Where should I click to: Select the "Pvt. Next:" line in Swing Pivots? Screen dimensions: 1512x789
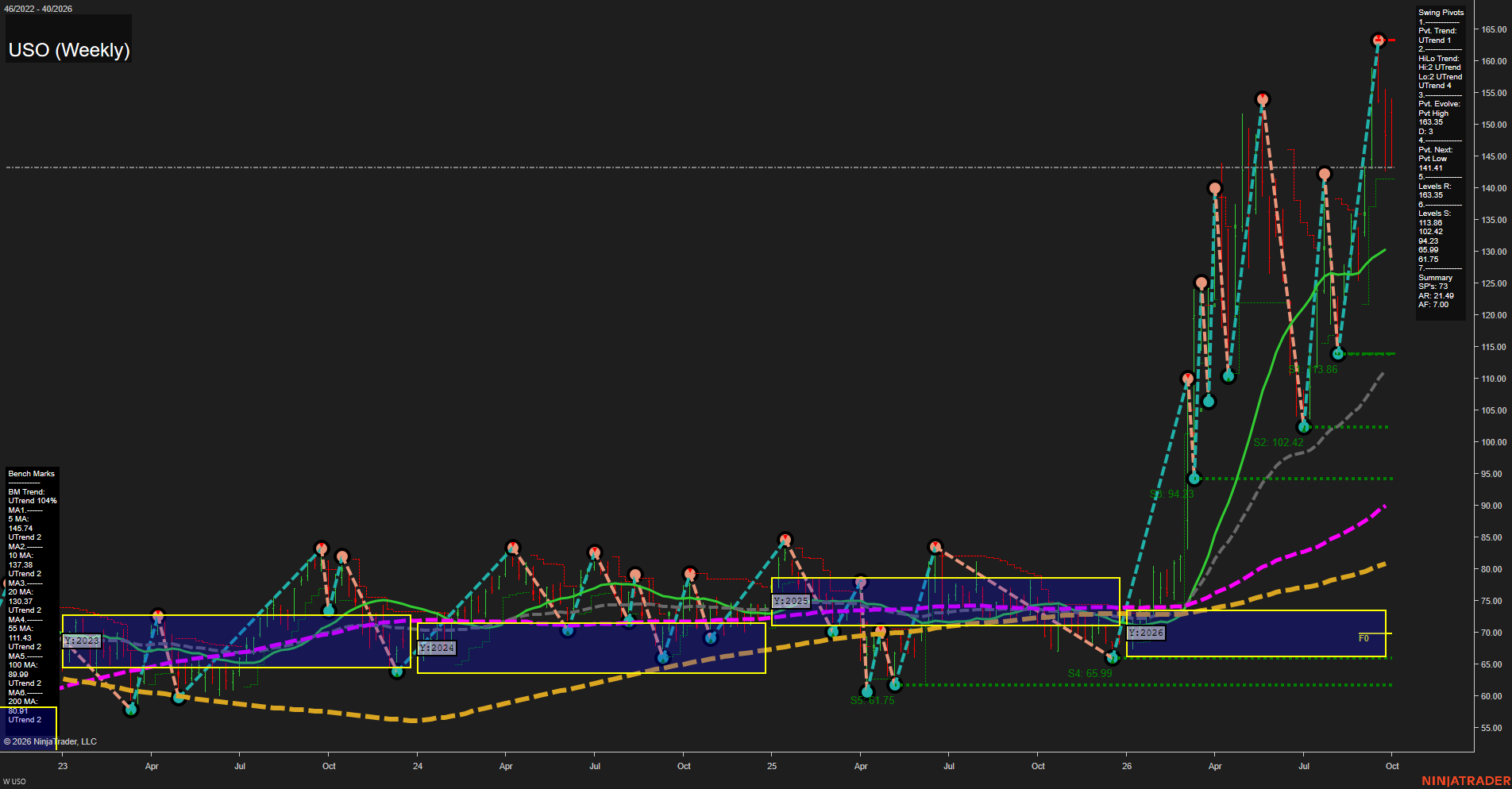coord(1436,150)
